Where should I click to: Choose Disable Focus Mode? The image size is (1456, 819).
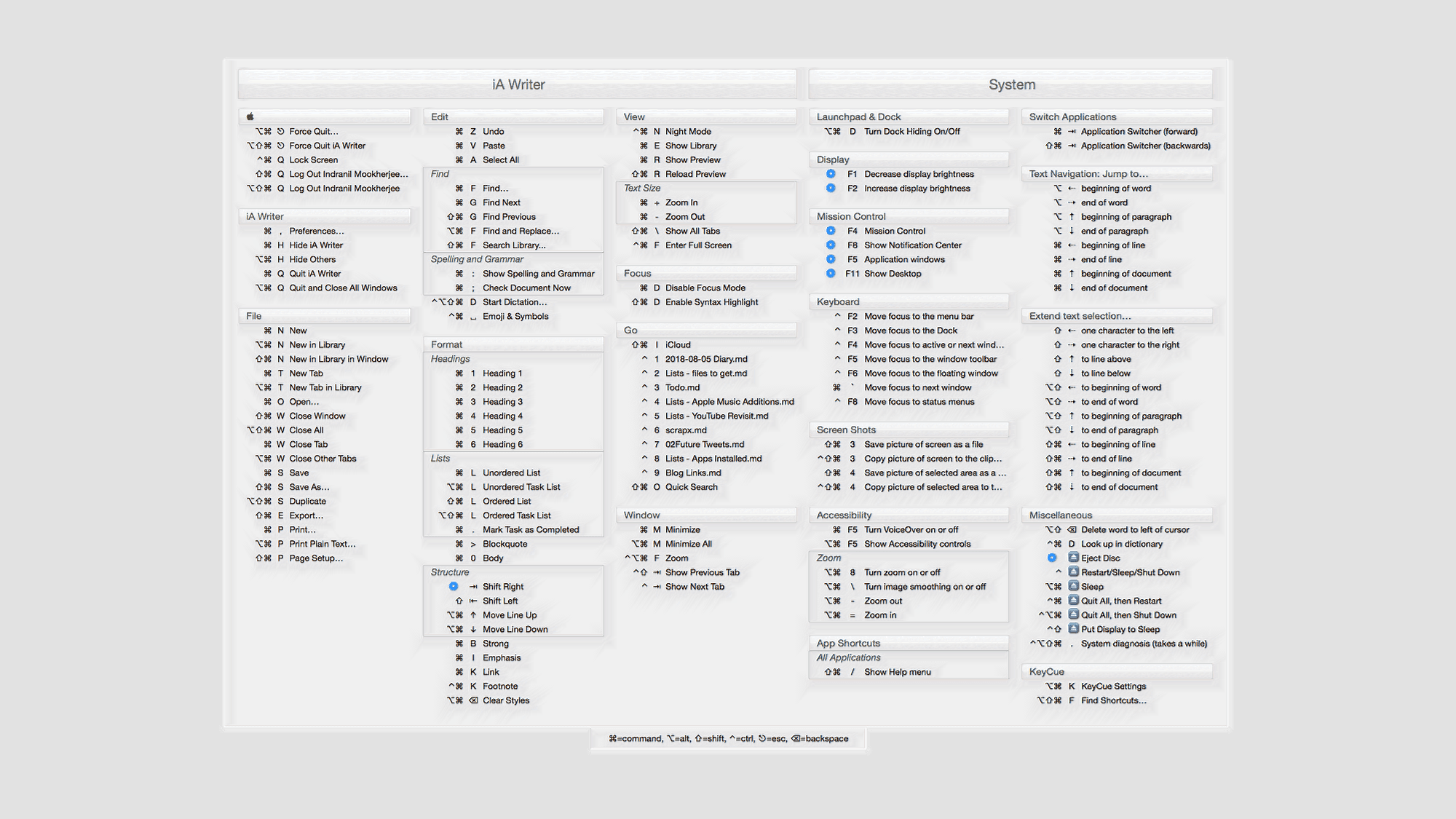pyautogui.click(x=706, y=288)
